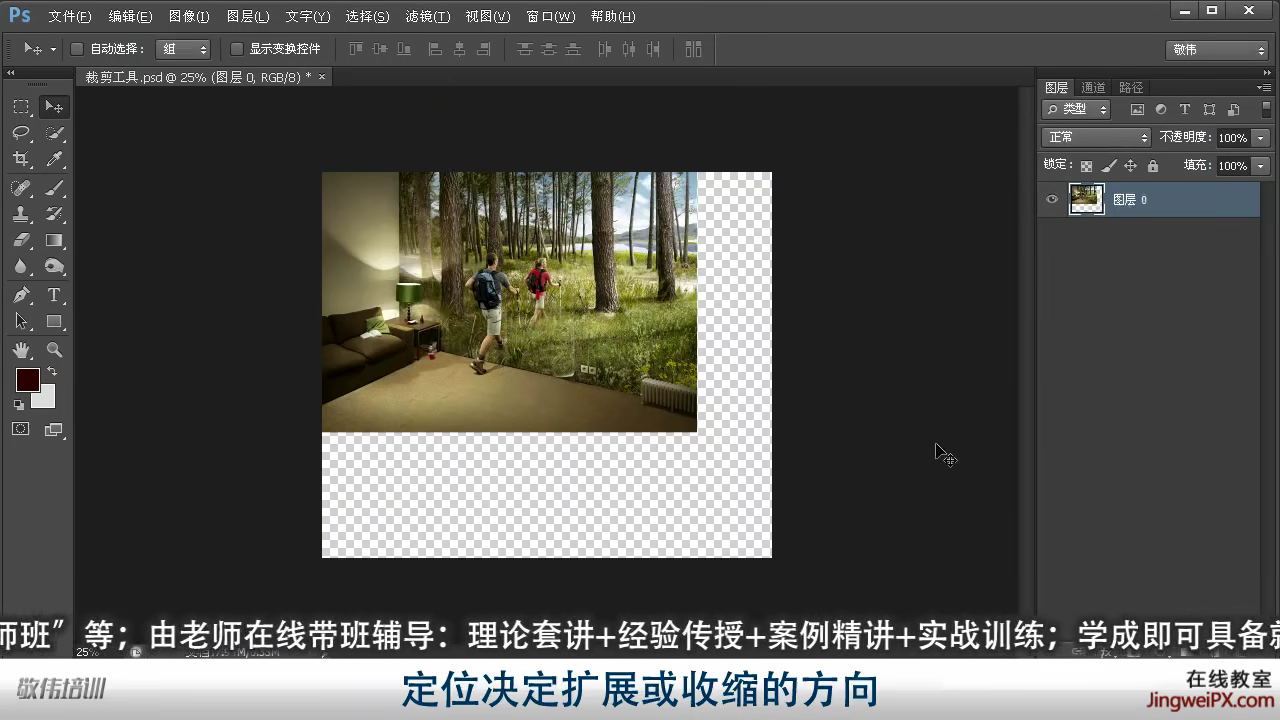1280x720 pixels.
Task: Select the History Brush tool
Action: tap(54, 214)
